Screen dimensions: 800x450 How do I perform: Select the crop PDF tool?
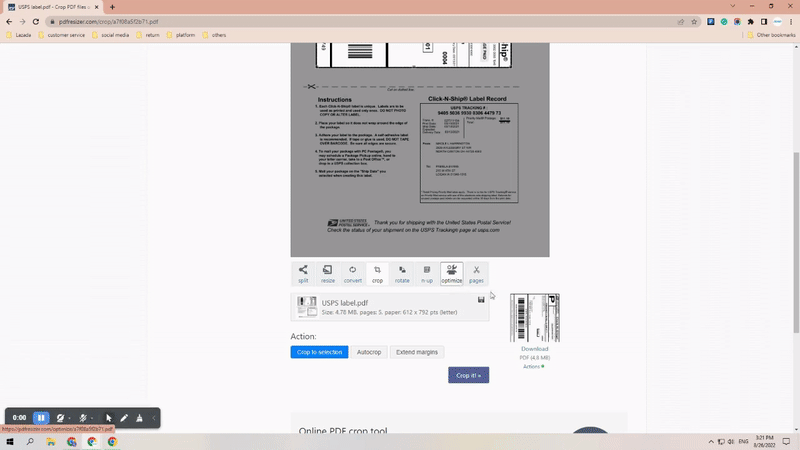(x=377, y=274)
